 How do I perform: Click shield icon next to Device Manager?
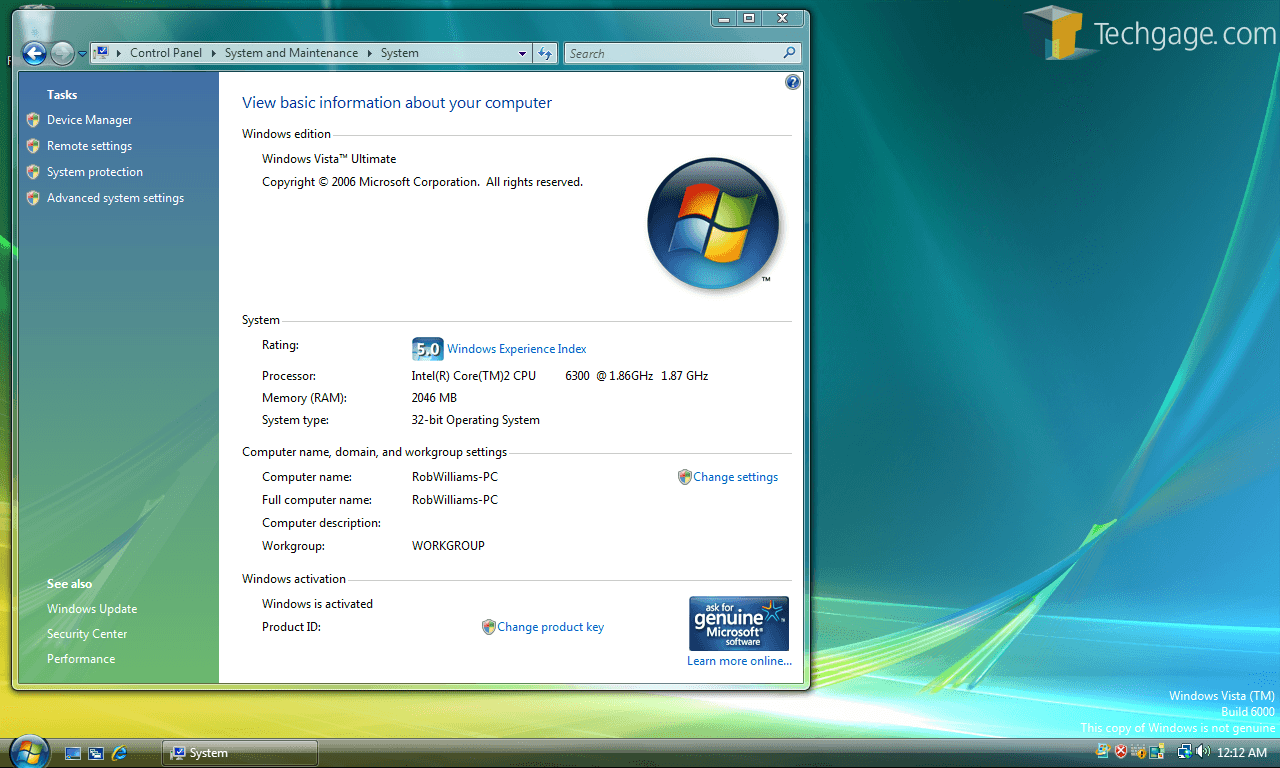pyautogui.click(x=33, y=120)
